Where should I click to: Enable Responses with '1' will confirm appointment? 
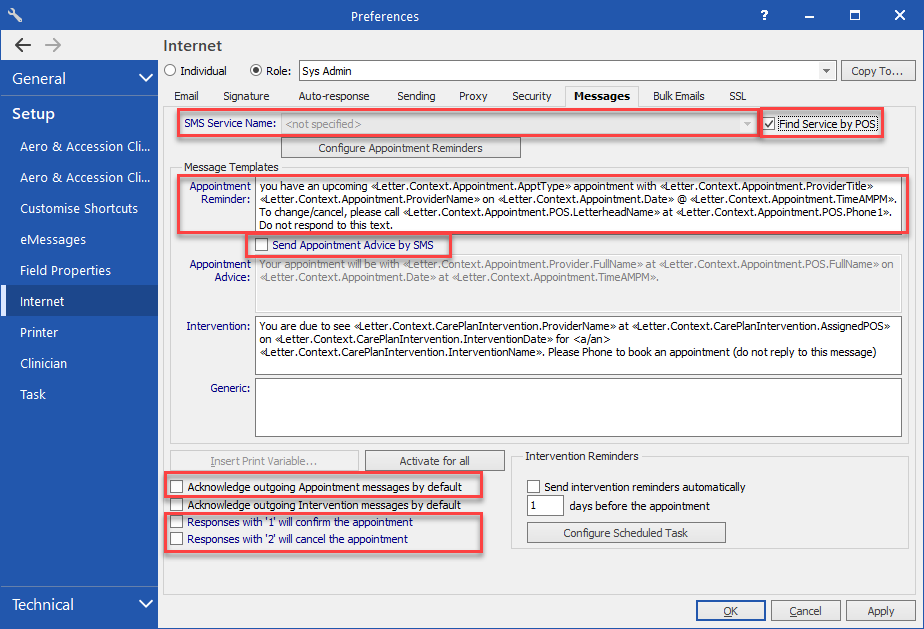tap(176, 522)
